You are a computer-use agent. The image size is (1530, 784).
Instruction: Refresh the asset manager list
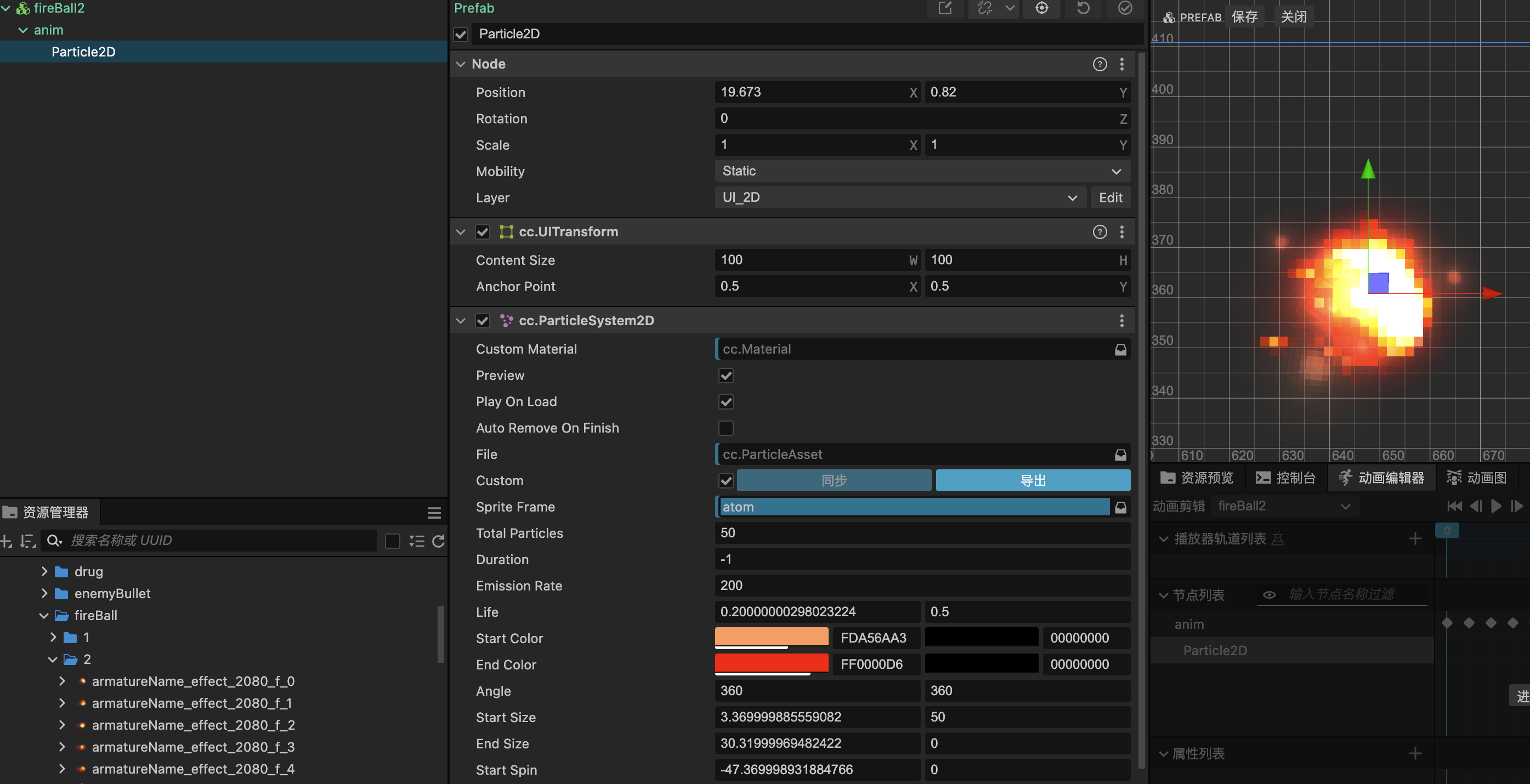click(438, 541)
